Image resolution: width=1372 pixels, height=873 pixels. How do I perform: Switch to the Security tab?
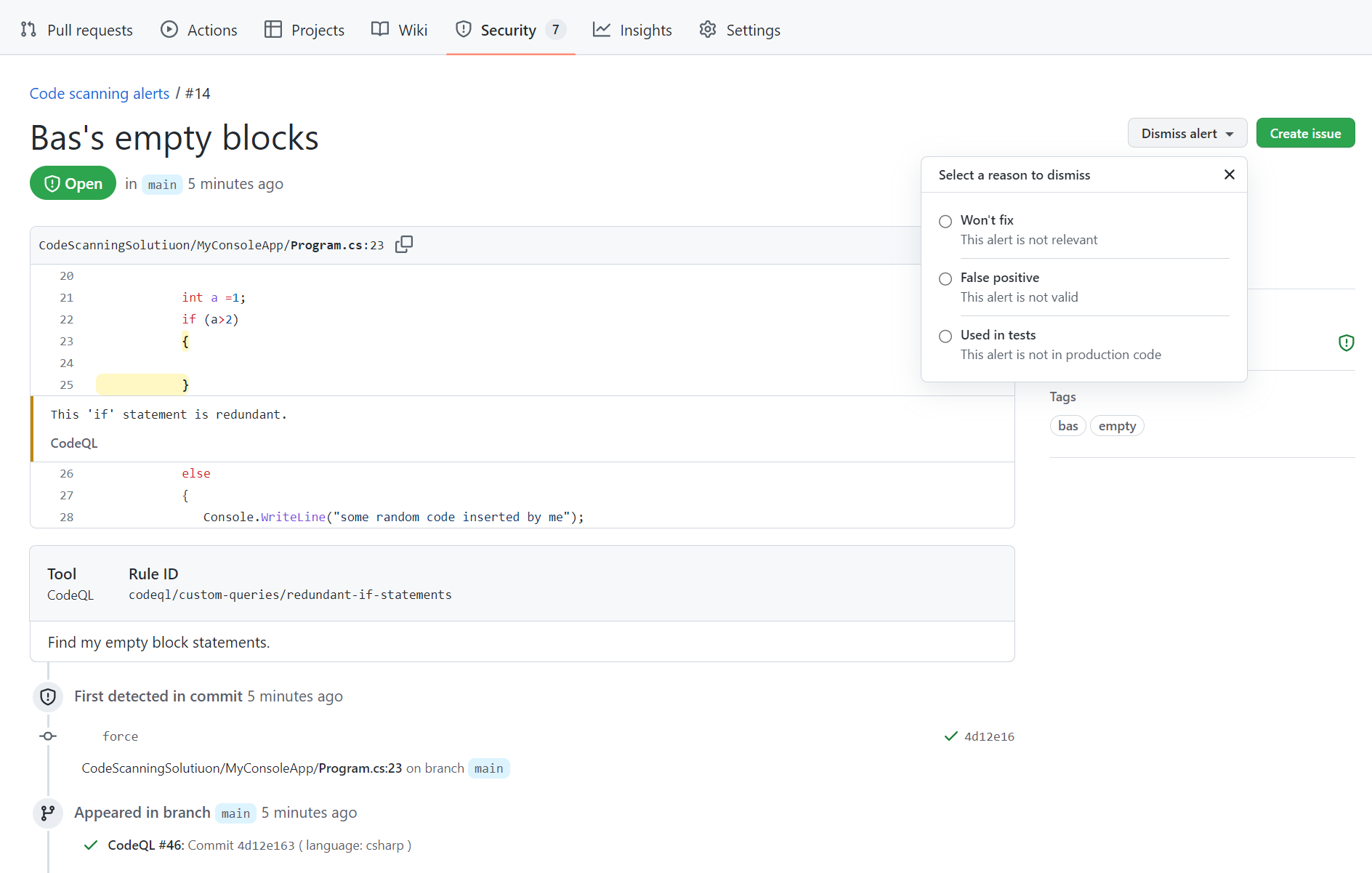[509, 29]
